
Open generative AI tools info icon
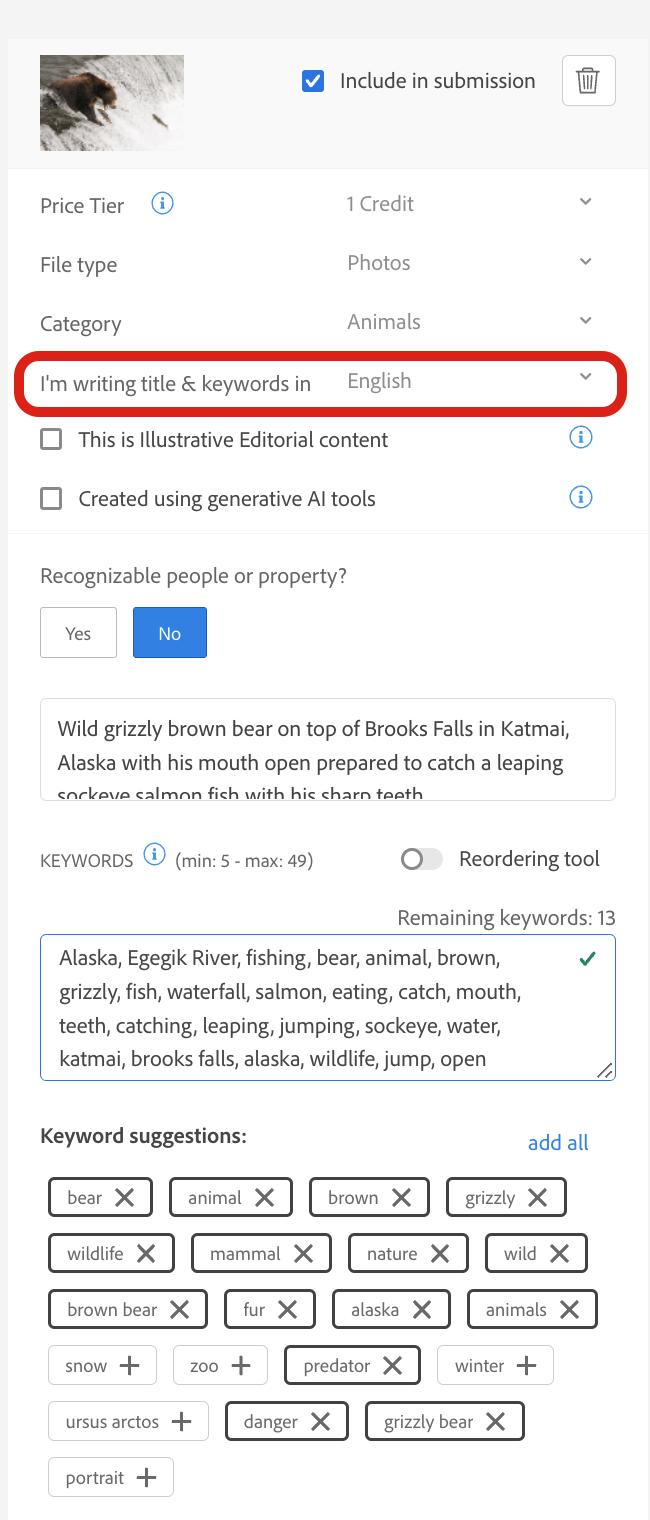[581, 497]
